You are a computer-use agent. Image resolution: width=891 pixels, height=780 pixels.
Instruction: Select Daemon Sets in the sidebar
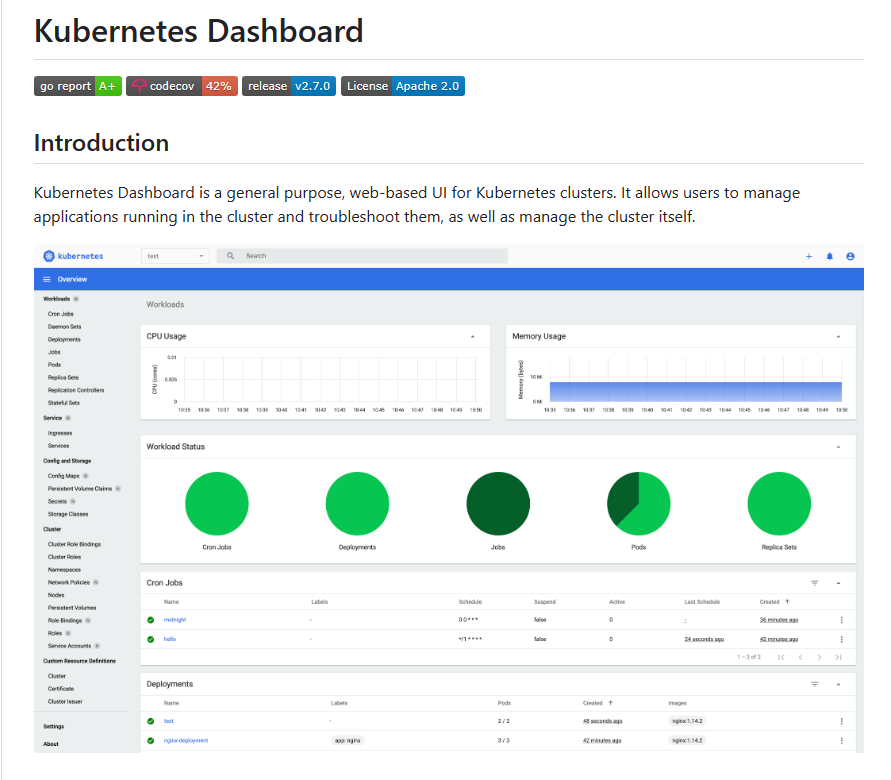[x=65, y=327]
